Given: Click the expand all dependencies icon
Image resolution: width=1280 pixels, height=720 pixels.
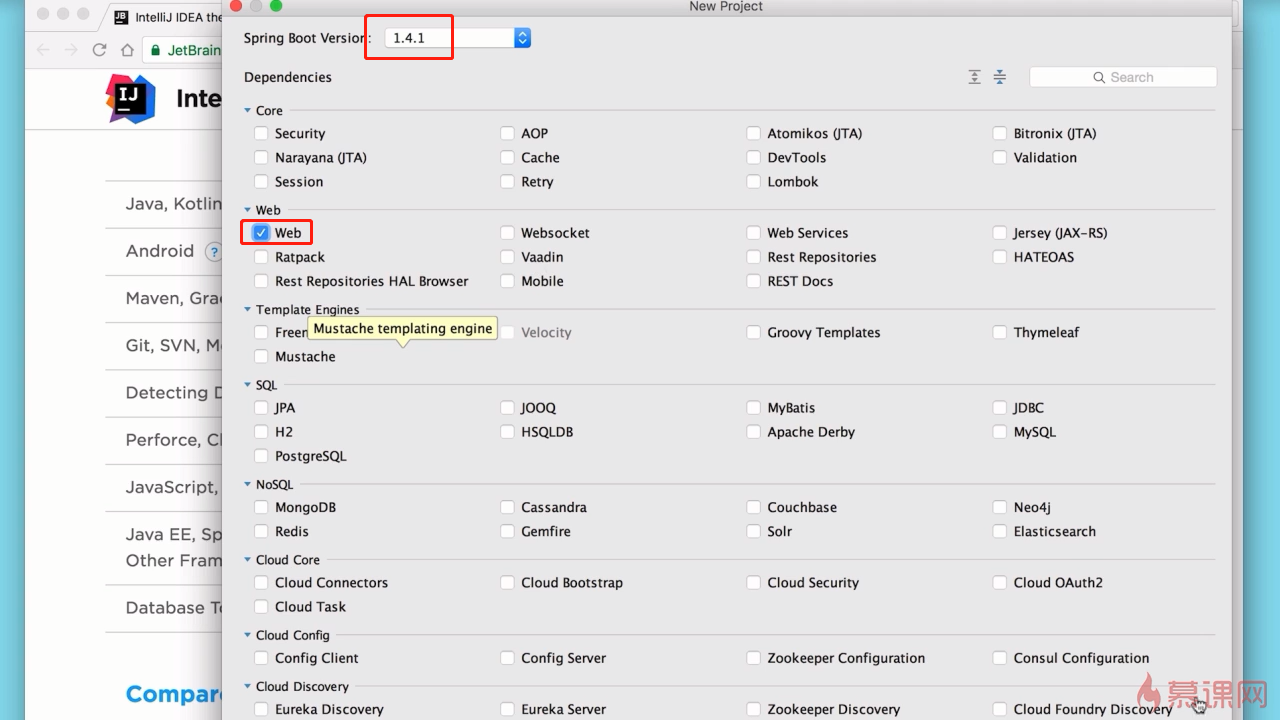Looking at the screenshot, I should pyautogui.click(x=974, y=77).
